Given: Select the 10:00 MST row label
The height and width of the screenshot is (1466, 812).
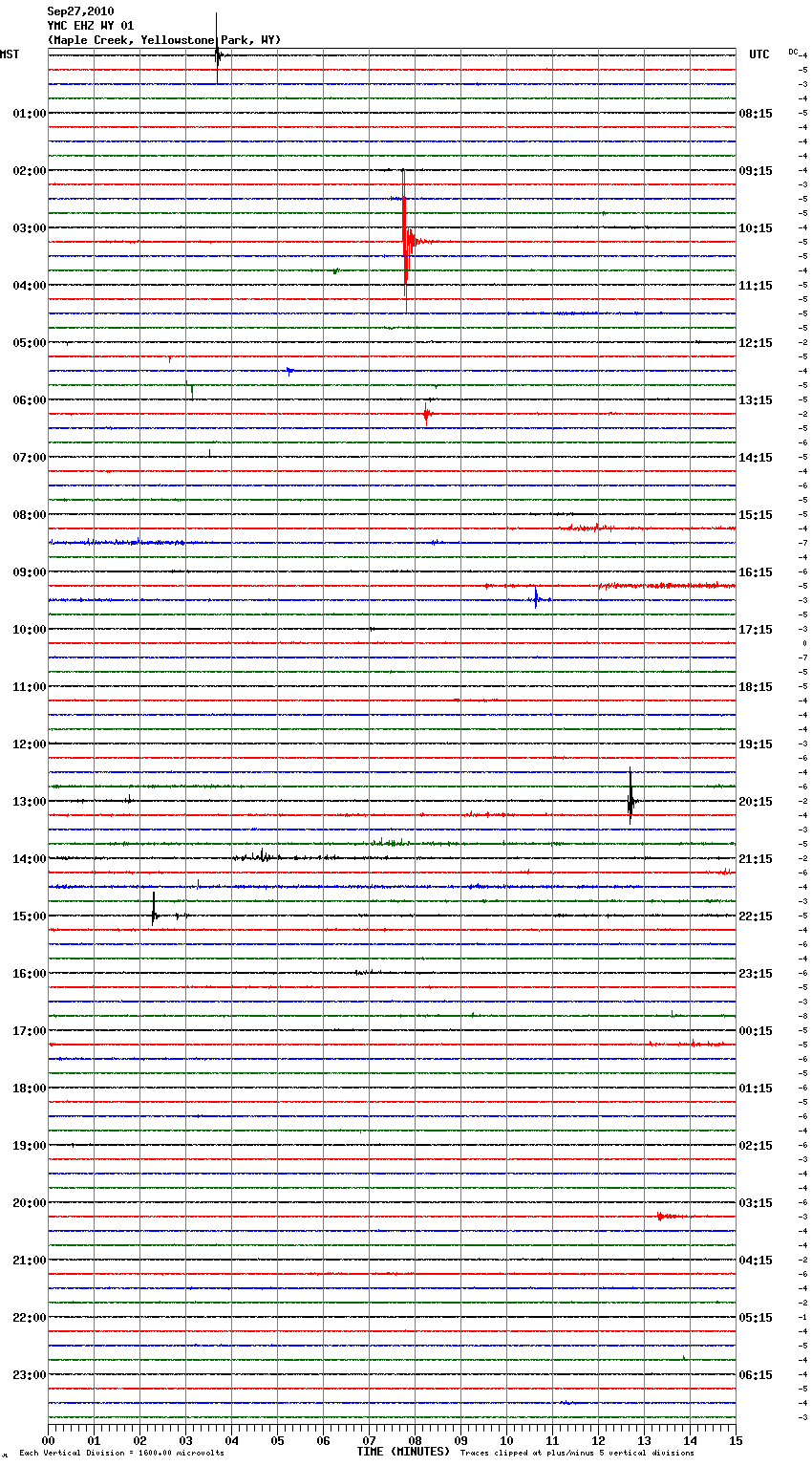Looking at the screenshot, I should pos(29,630).
